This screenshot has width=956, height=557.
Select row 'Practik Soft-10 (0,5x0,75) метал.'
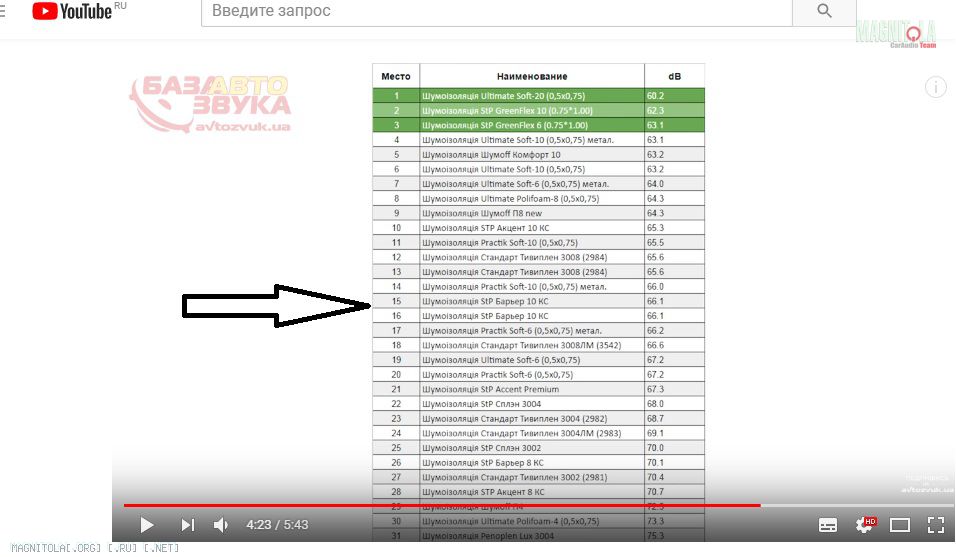point(539,286)
